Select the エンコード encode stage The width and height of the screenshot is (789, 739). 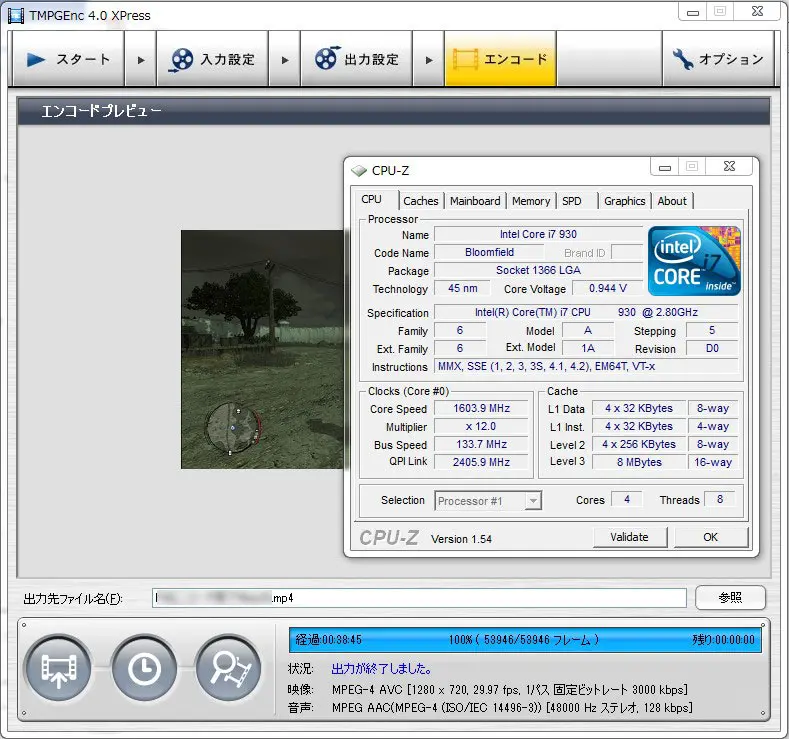tap(500, 59)
